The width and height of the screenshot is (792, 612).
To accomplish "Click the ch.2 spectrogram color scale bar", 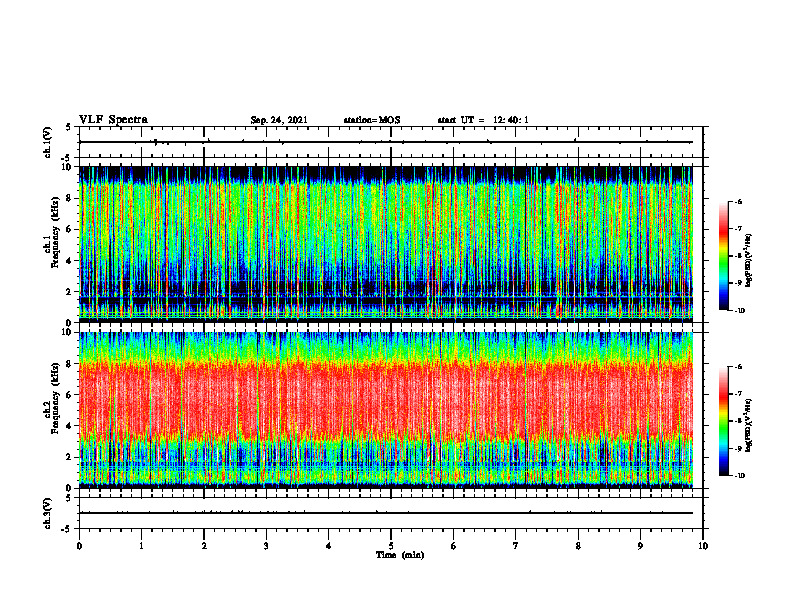I will pos(723,421).
